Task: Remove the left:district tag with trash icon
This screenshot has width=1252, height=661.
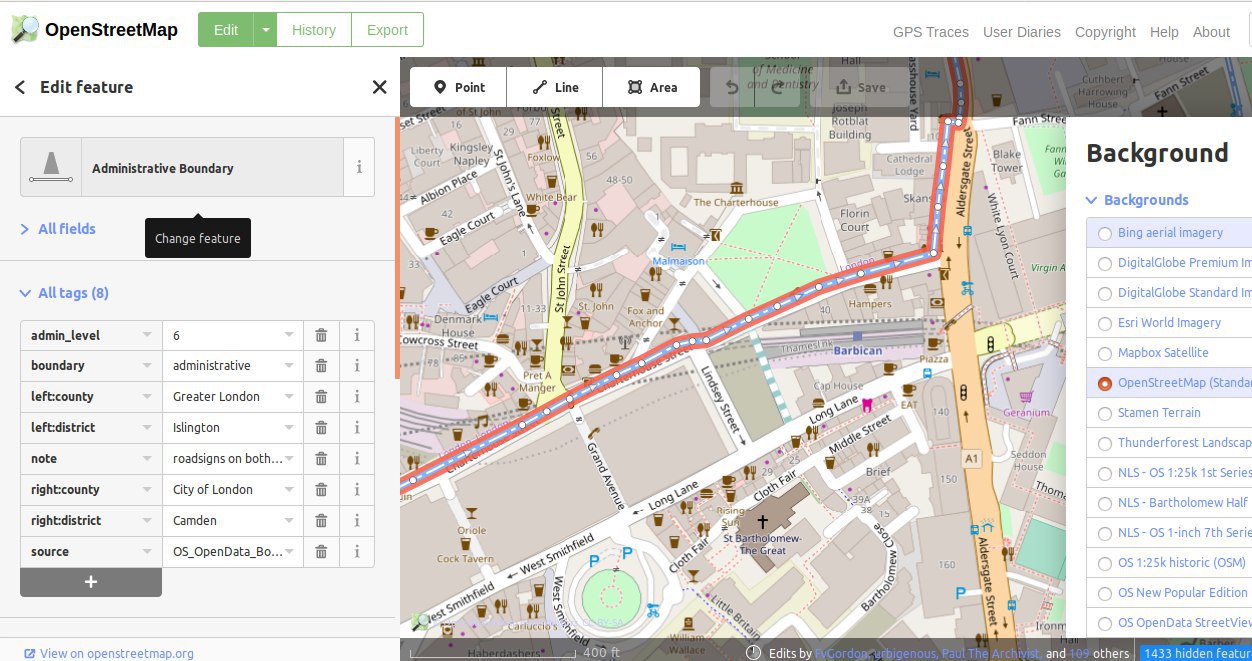Action: (321, 428)
